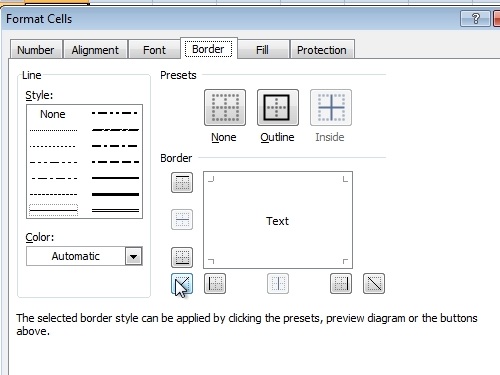Apply the Outline border preset

click(x=278, y=107)
